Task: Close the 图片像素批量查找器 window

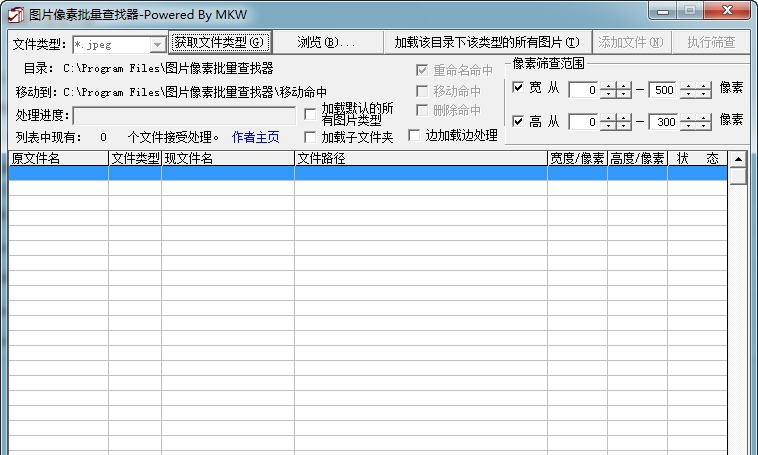Action: click(x=727, y=11)
